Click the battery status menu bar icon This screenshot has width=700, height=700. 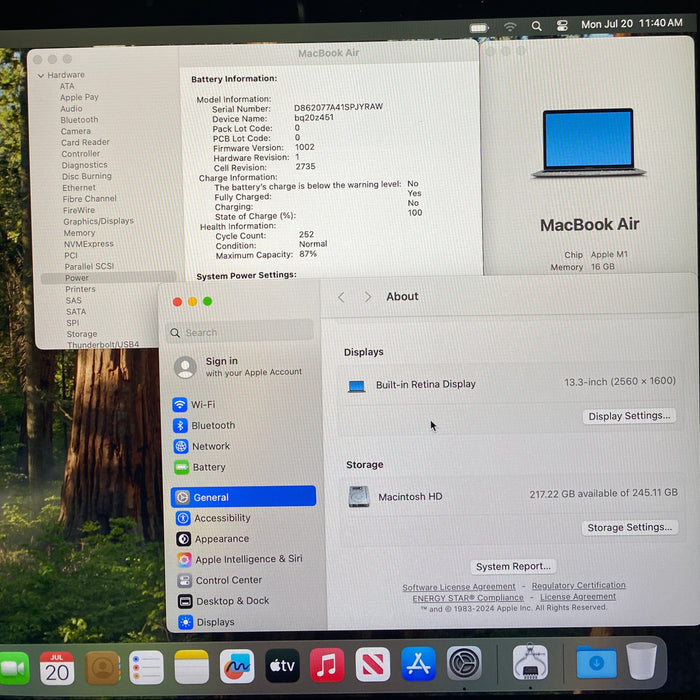(479, 28)
